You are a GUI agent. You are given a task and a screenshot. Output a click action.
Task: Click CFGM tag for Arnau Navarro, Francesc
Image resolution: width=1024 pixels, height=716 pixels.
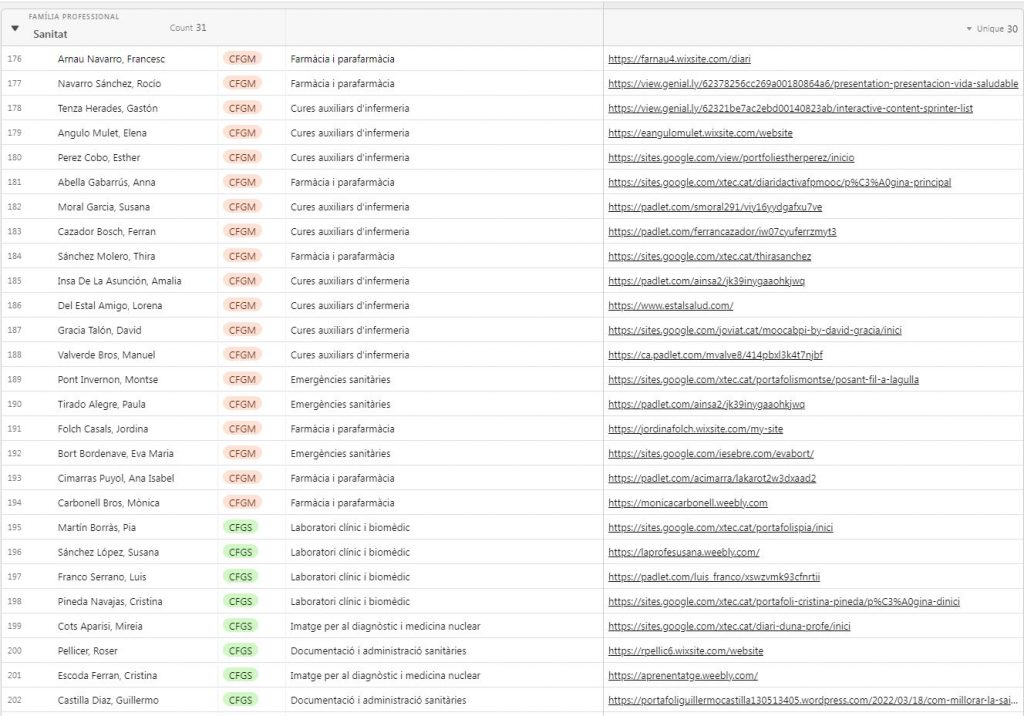(242, 59)
